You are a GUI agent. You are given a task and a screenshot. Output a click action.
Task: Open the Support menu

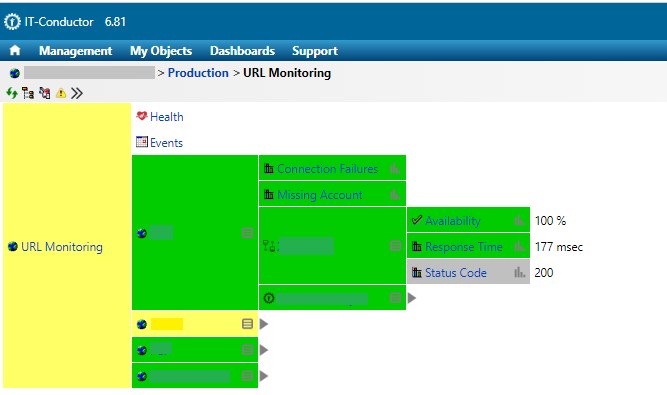[x=315, y=51]
